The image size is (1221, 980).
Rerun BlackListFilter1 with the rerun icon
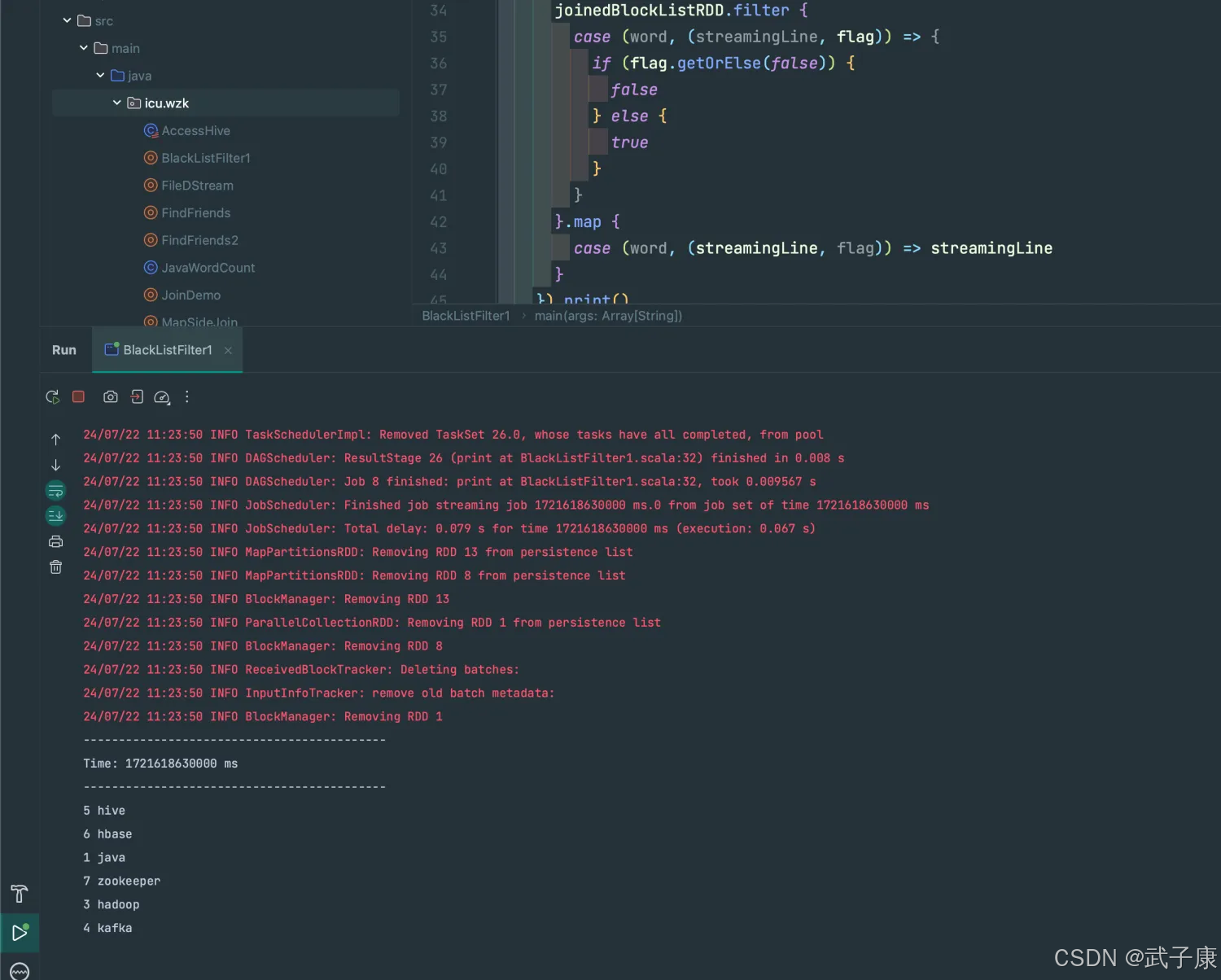click(x=53, y=397)
